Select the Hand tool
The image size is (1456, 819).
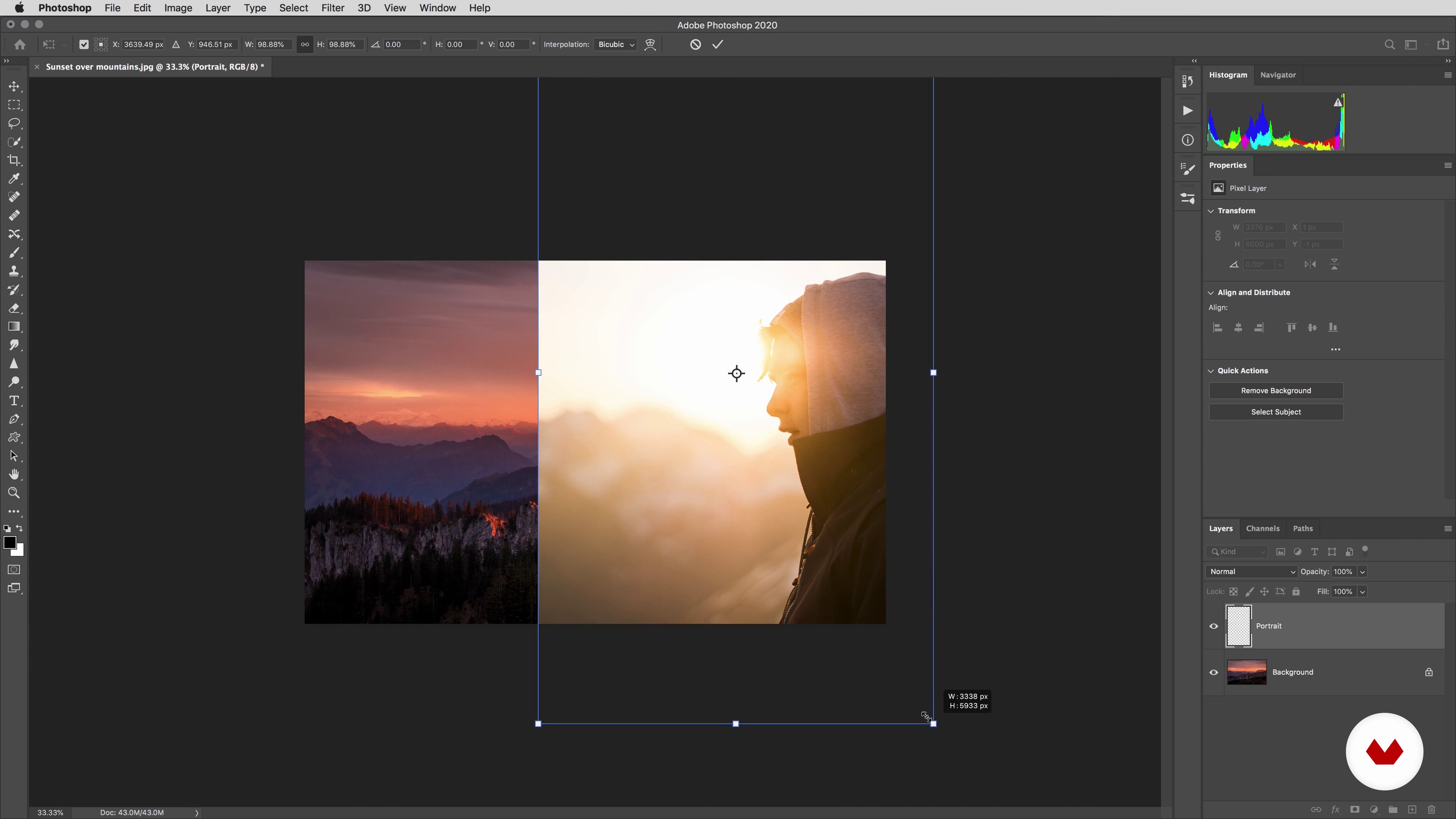point(14,474)
